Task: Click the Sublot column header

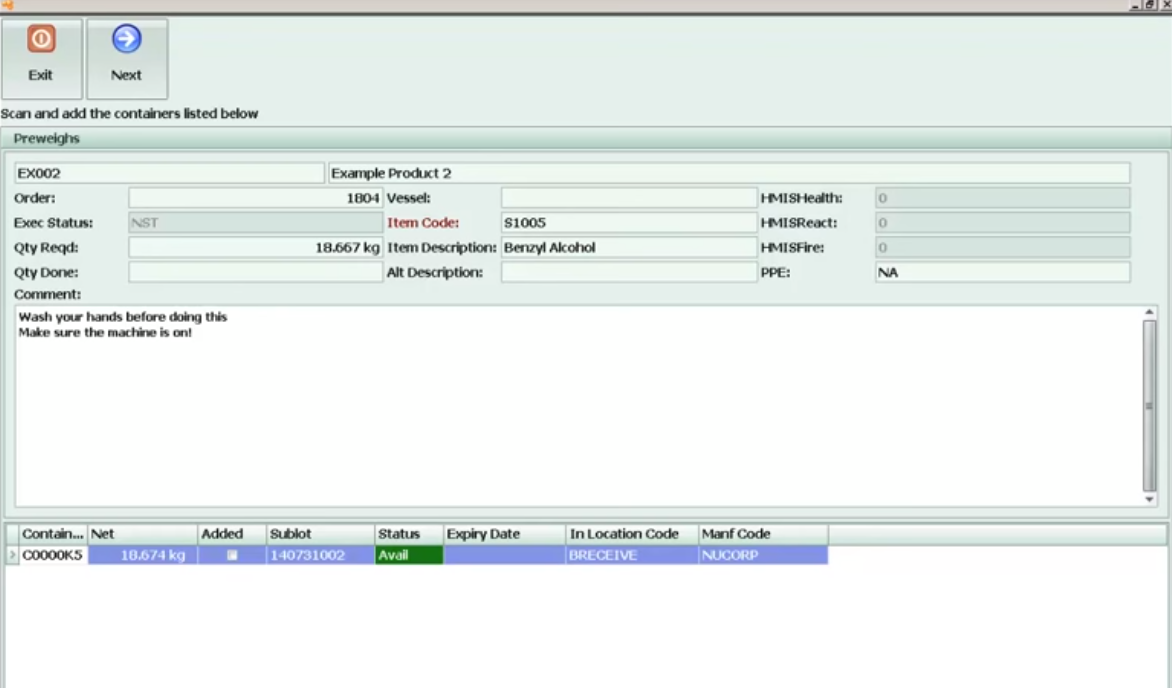Action: coord(320,534)
